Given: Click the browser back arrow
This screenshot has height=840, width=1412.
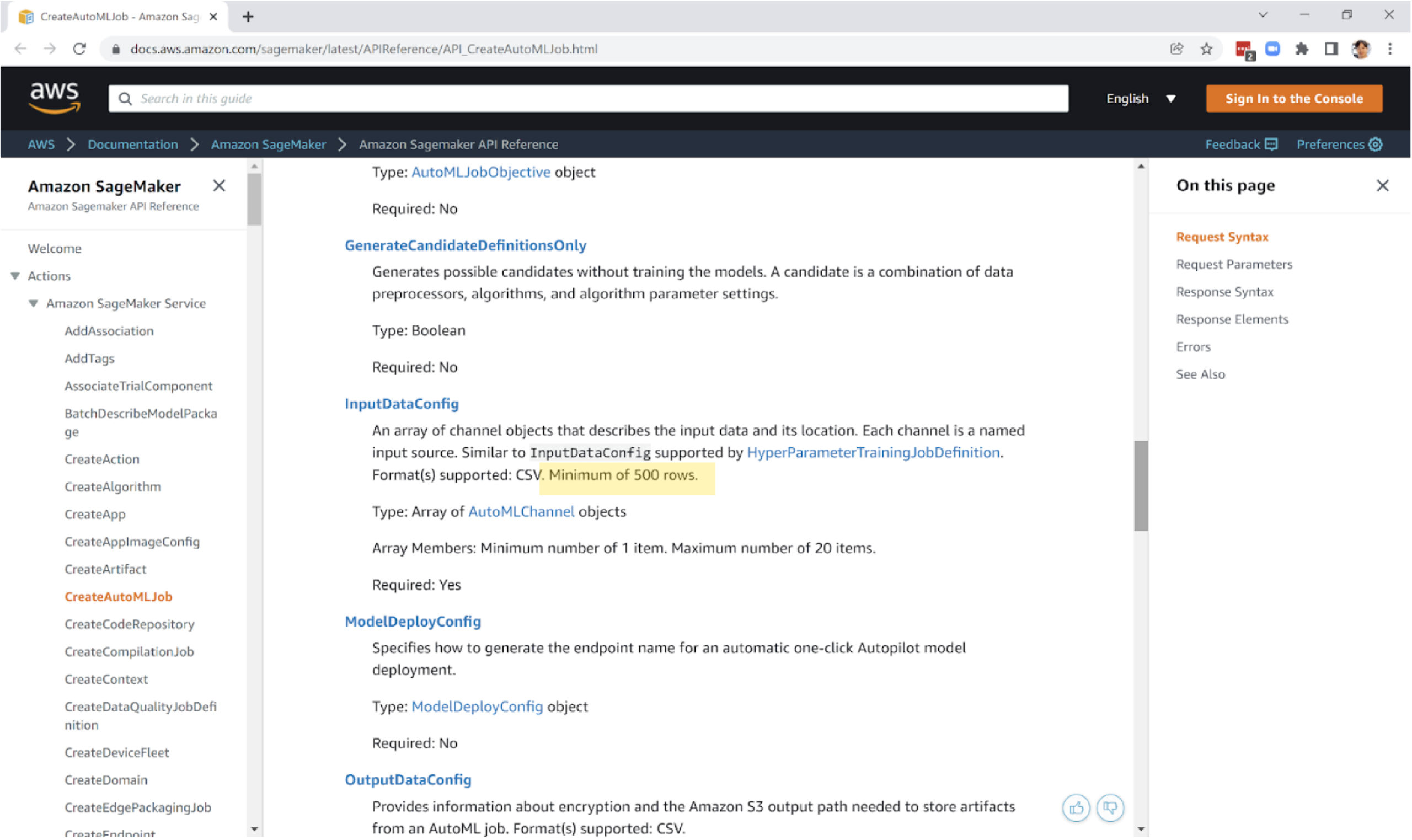Looking at the screenshot, I should 20,49.
